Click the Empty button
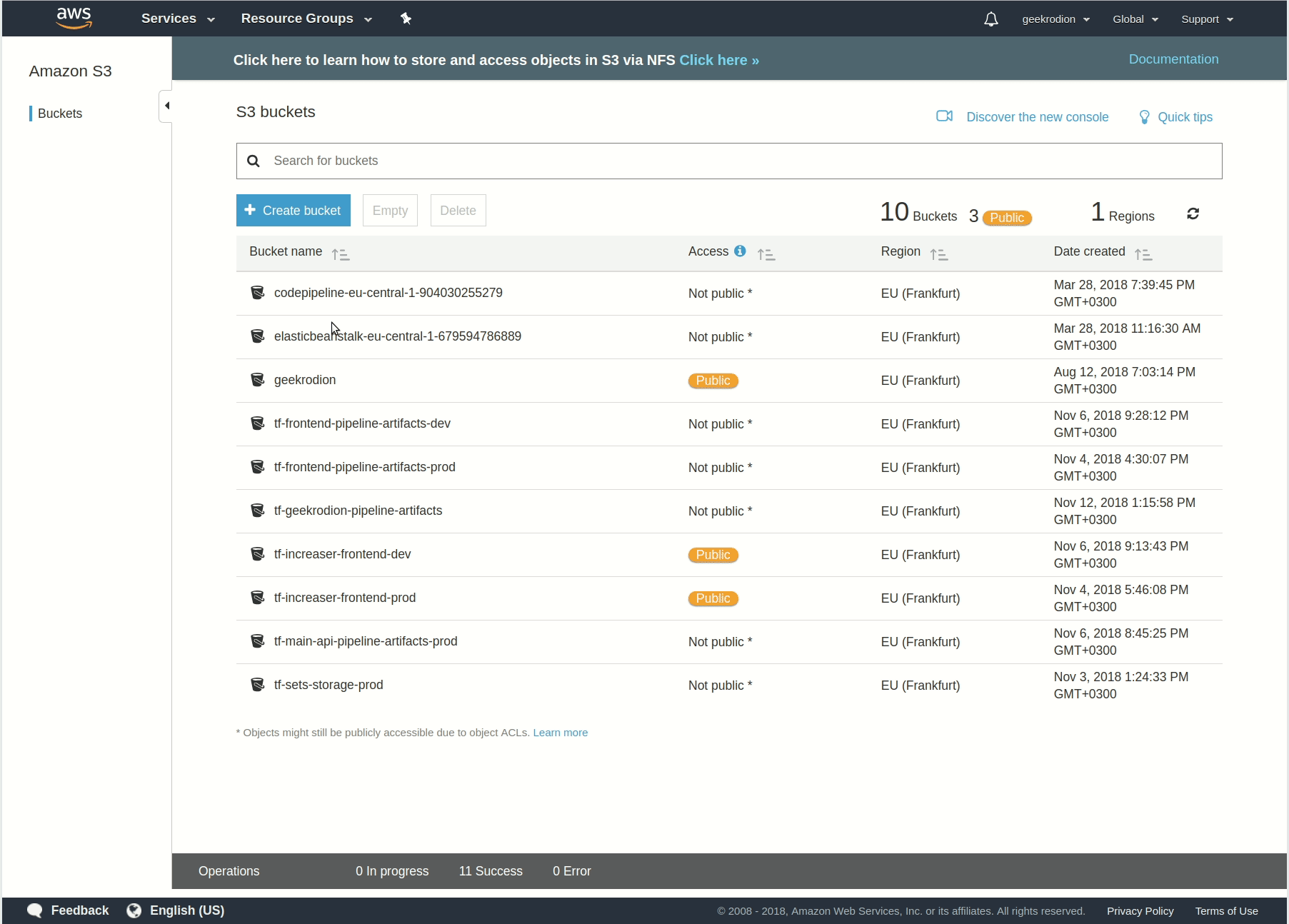The height and width of the screenshot is (924, 1289). click(x=390, y=211)
